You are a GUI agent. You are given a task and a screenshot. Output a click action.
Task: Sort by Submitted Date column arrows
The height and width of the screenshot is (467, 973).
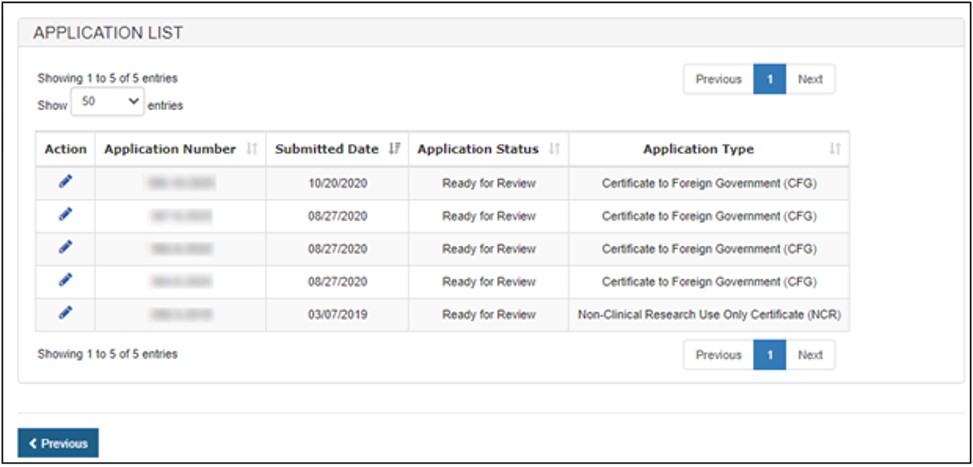394,149
